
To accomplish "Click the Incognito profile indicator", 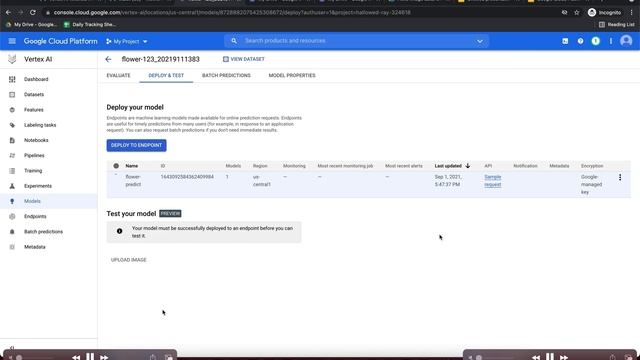I will [604, 13].
